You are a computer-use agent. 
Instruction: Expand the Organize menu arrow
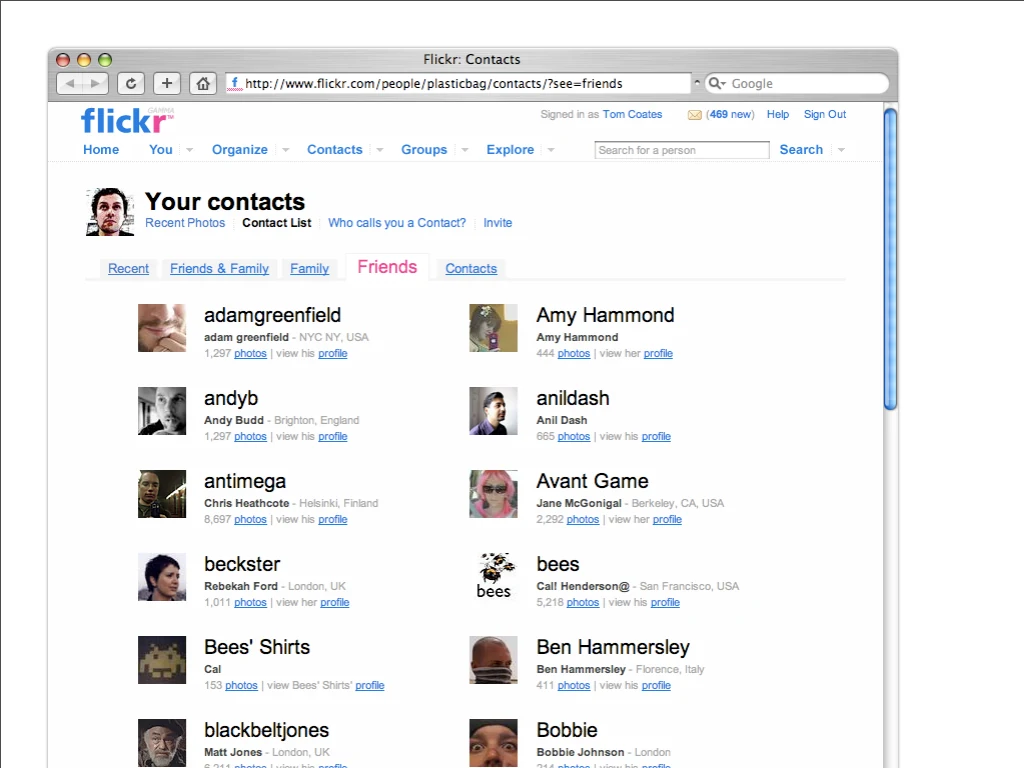(x=285, y=150)
